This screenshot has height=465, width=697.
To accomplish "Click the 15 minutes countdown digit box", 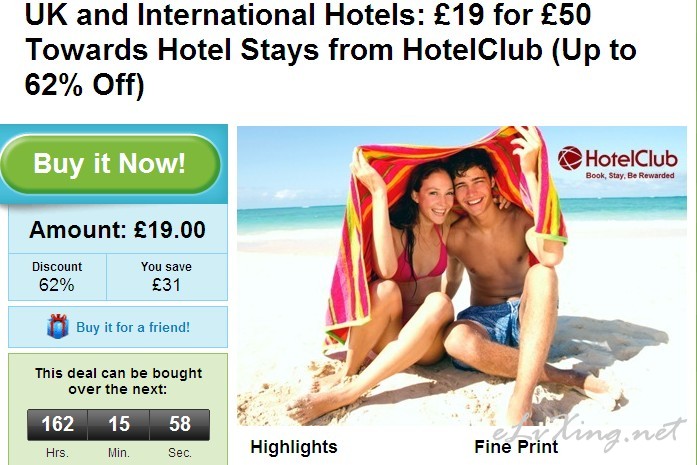I will [119, 424].
